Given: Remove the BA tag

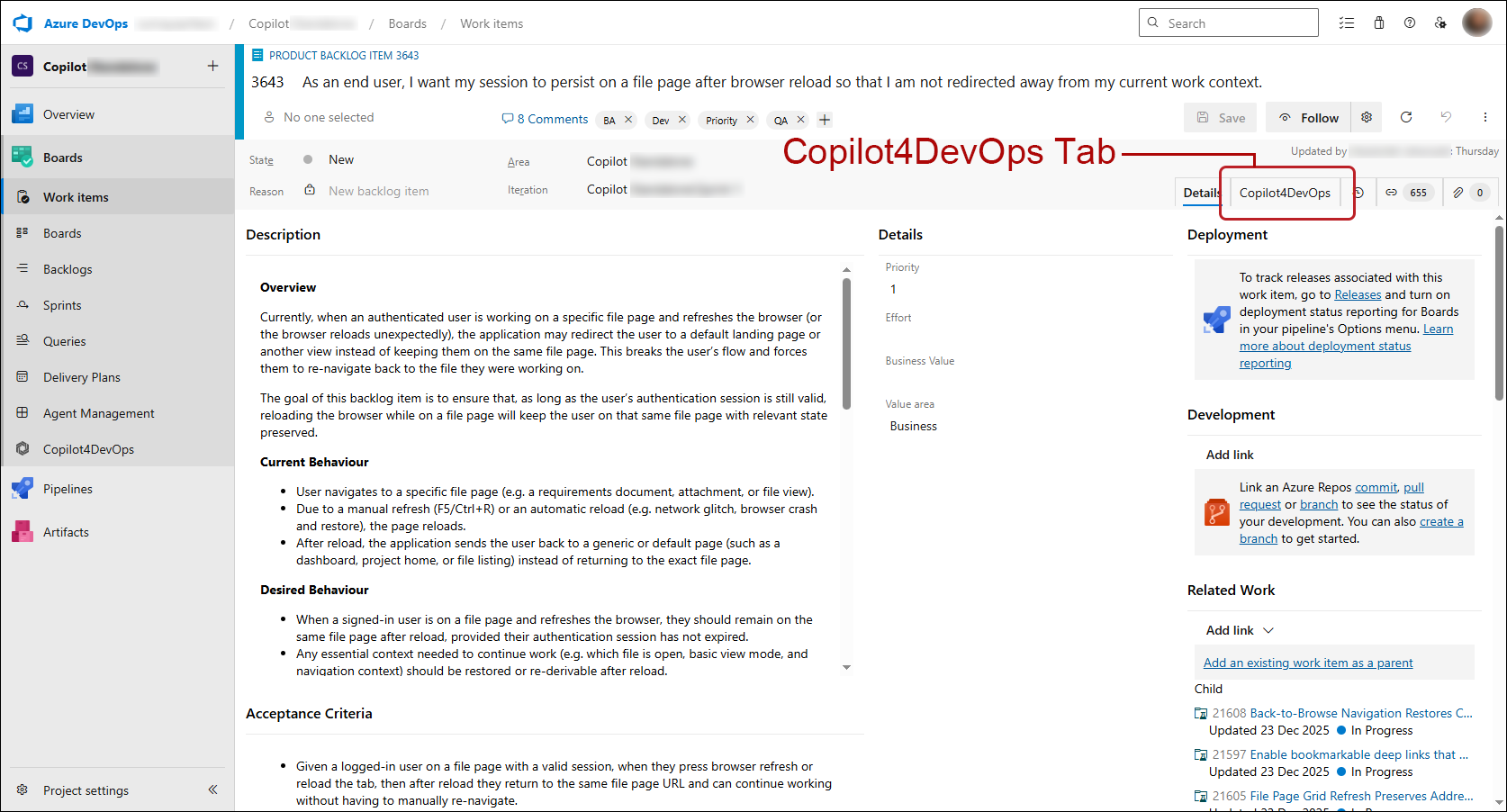Looking at the screenshot, I should click(x=628, y=120).
